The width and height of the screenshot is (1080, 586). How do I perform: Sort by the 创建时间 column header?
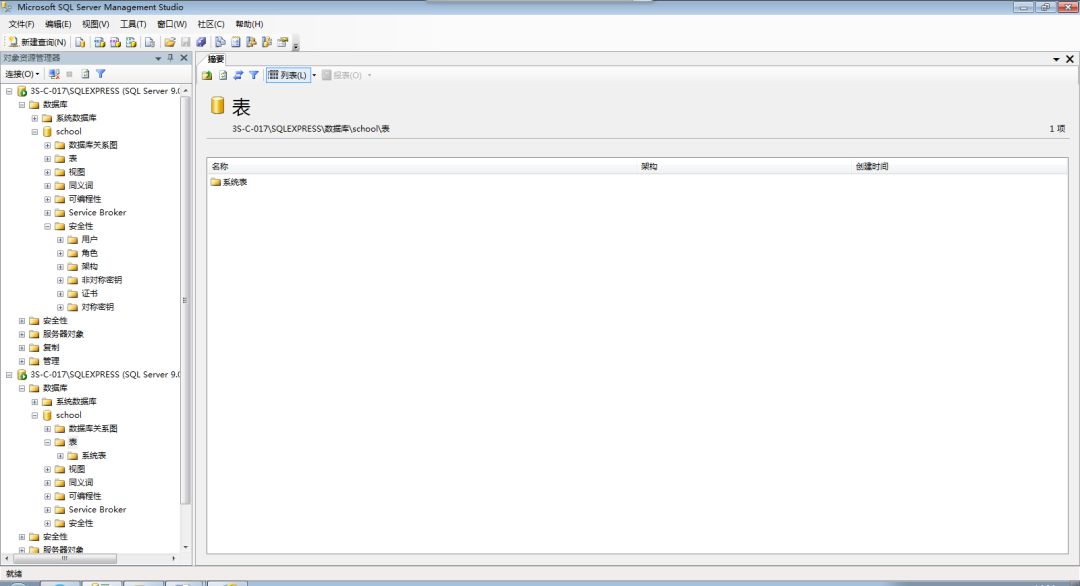click(x=959, y=166)
